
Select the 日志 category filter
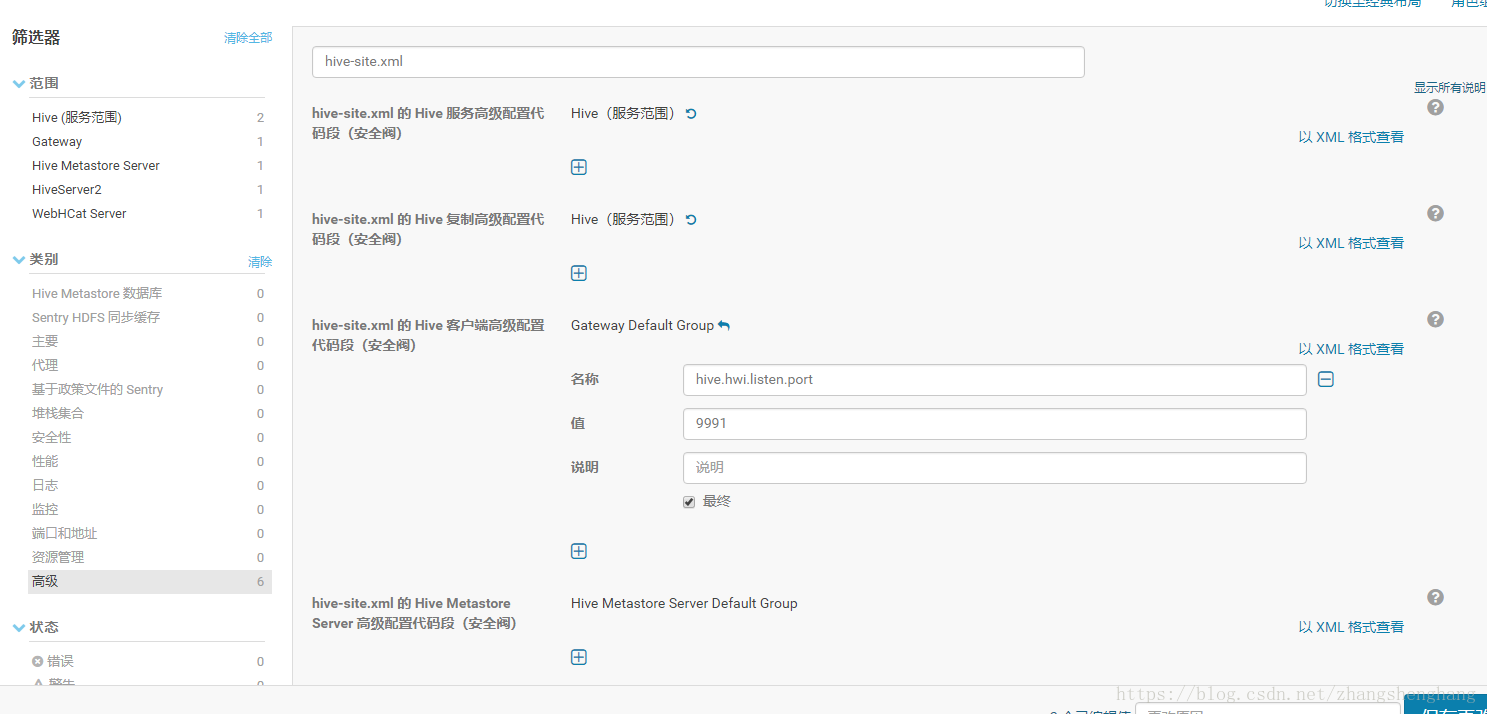[x=150, y=485]
